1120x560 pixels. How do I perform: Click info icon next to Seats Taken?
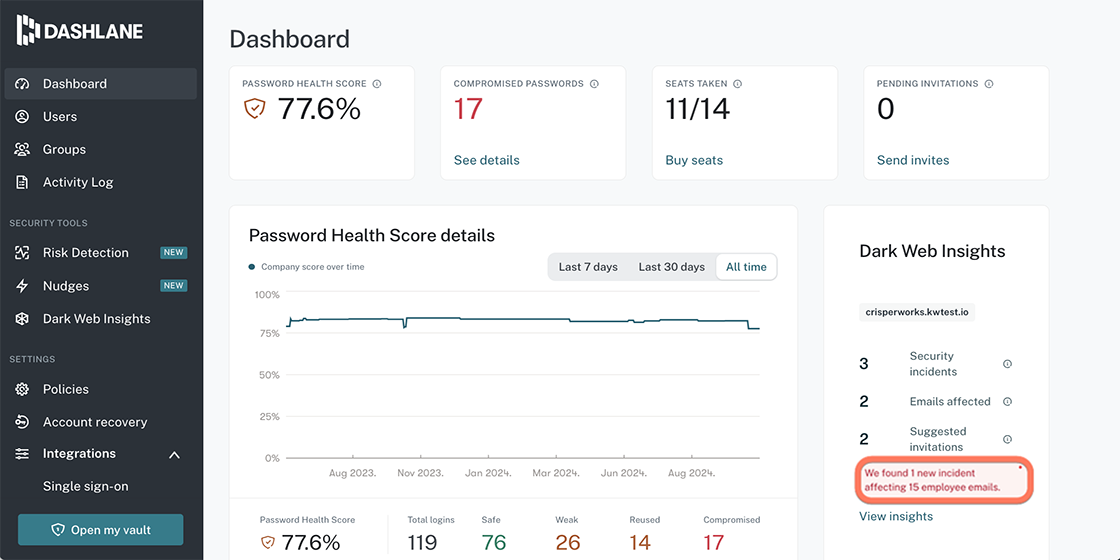(x=738, y=84)
